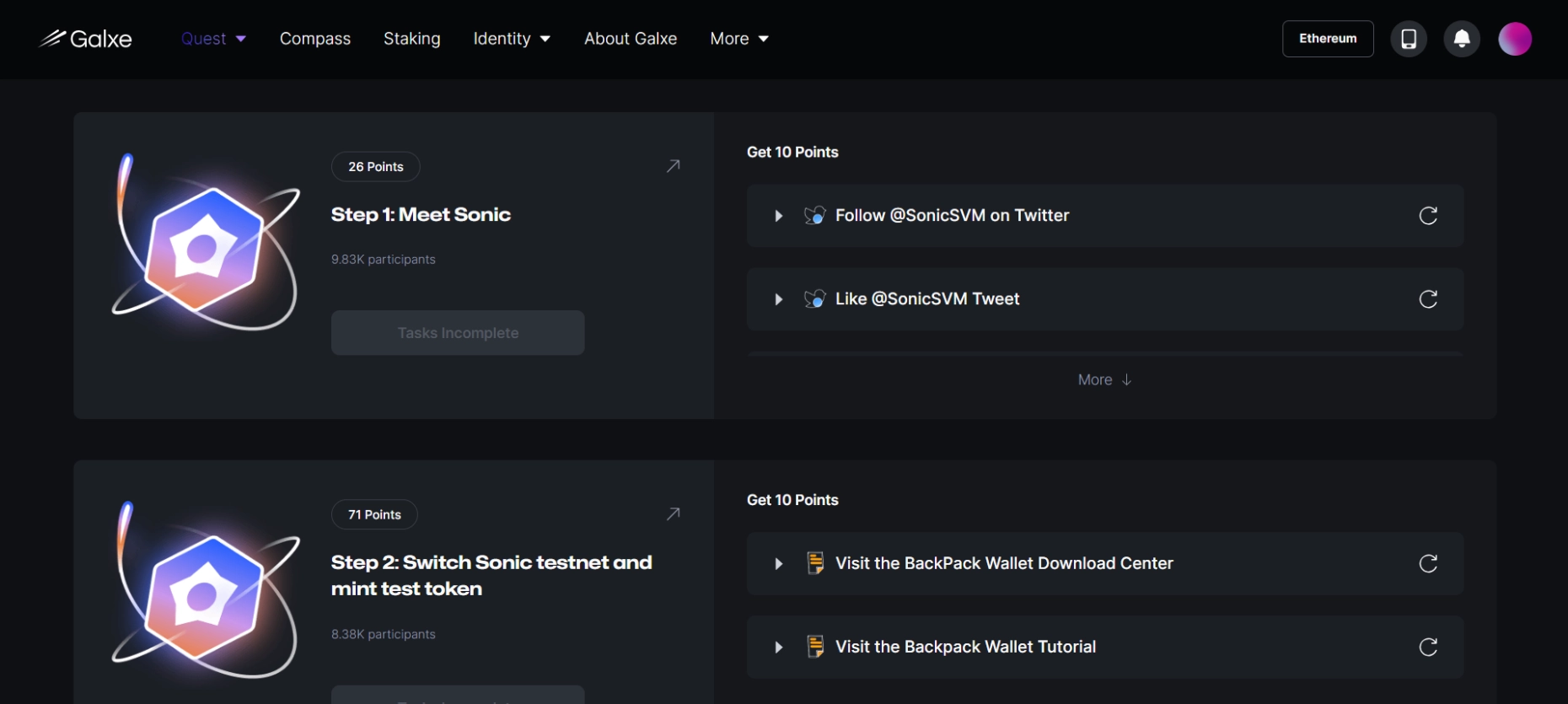Open the Step 1: Meet Sonic title

point(421,215)
